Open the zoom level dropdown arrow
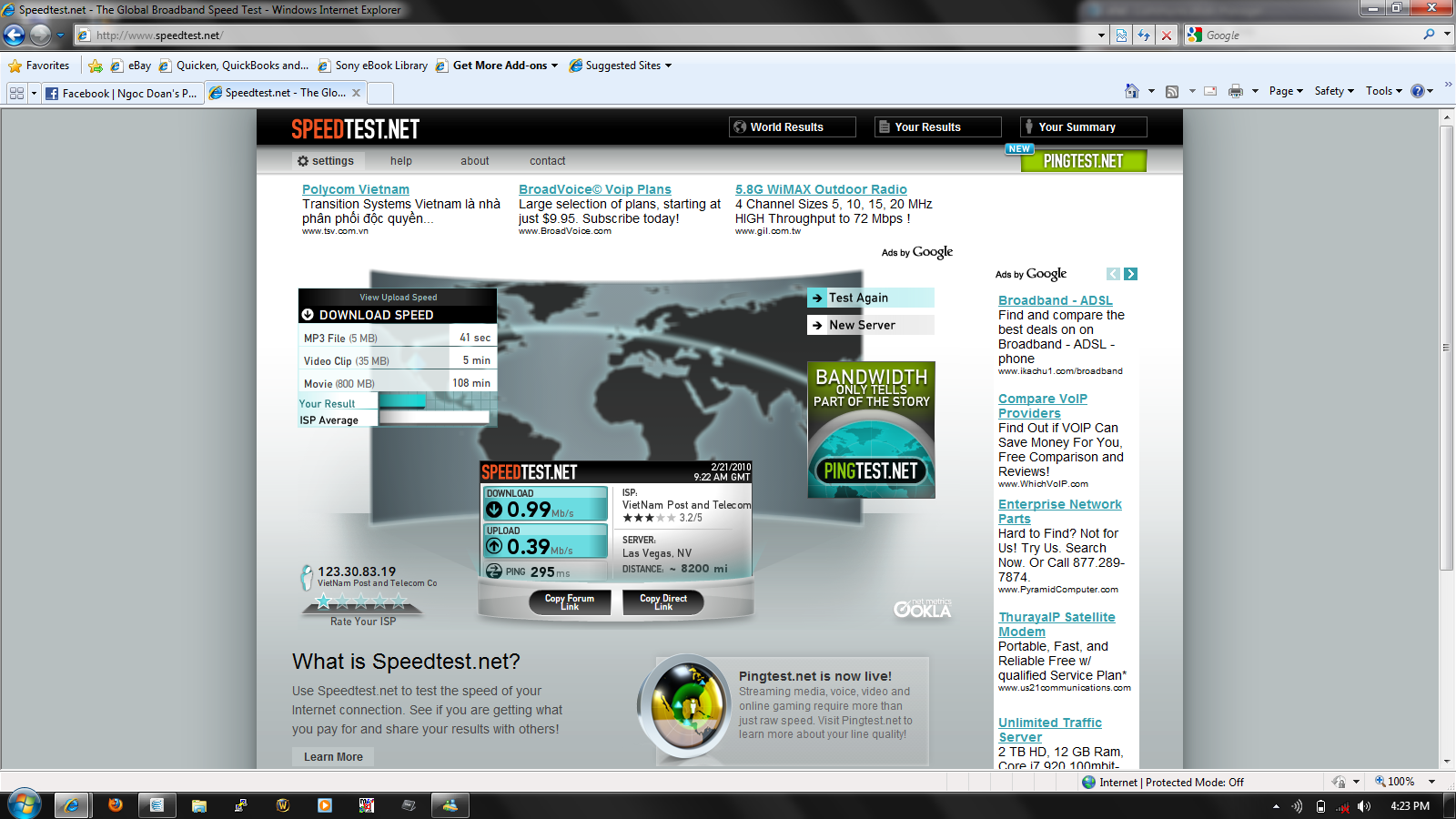 coord(1431,782)
